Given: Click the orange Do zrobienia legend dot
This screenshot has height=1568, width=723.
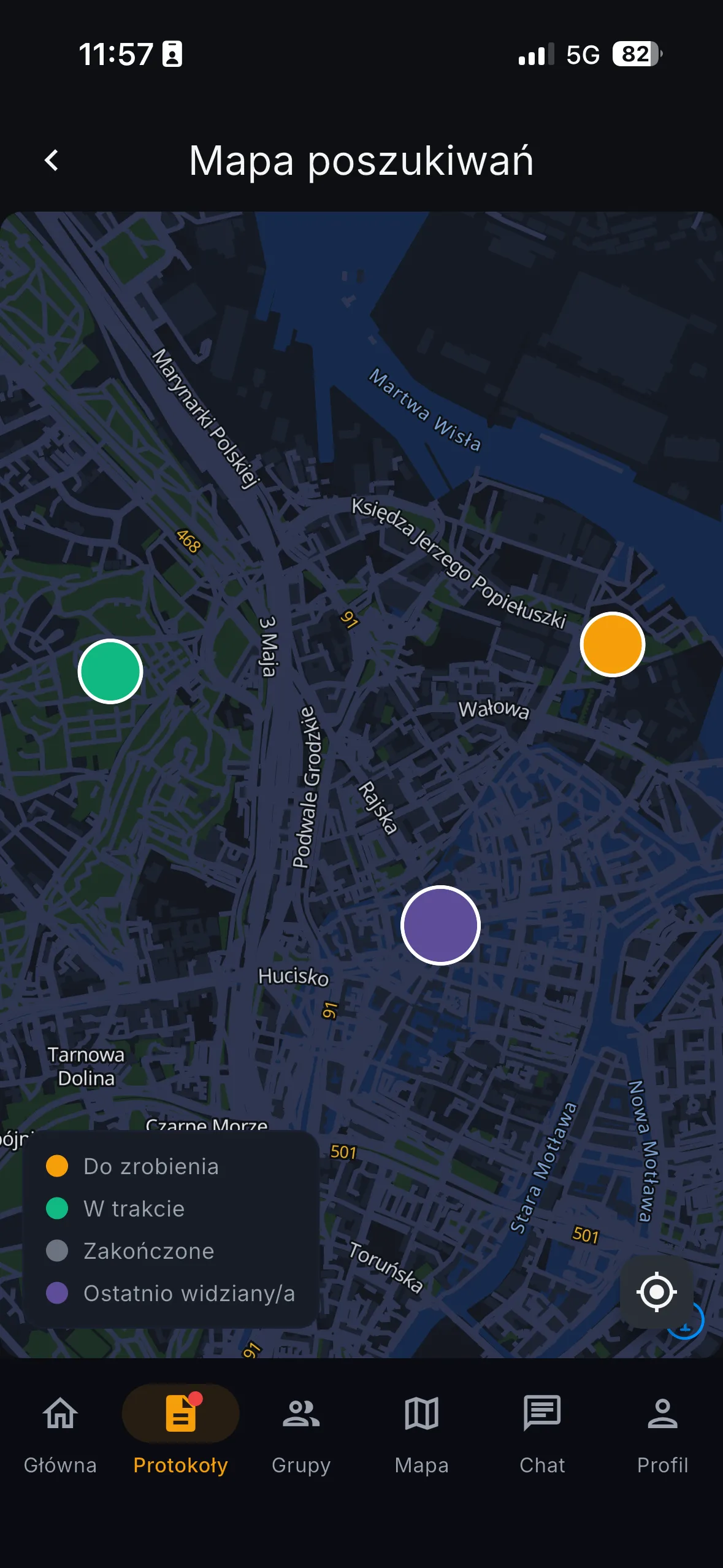Looking at the screenshot, I should coord(57,1166).
